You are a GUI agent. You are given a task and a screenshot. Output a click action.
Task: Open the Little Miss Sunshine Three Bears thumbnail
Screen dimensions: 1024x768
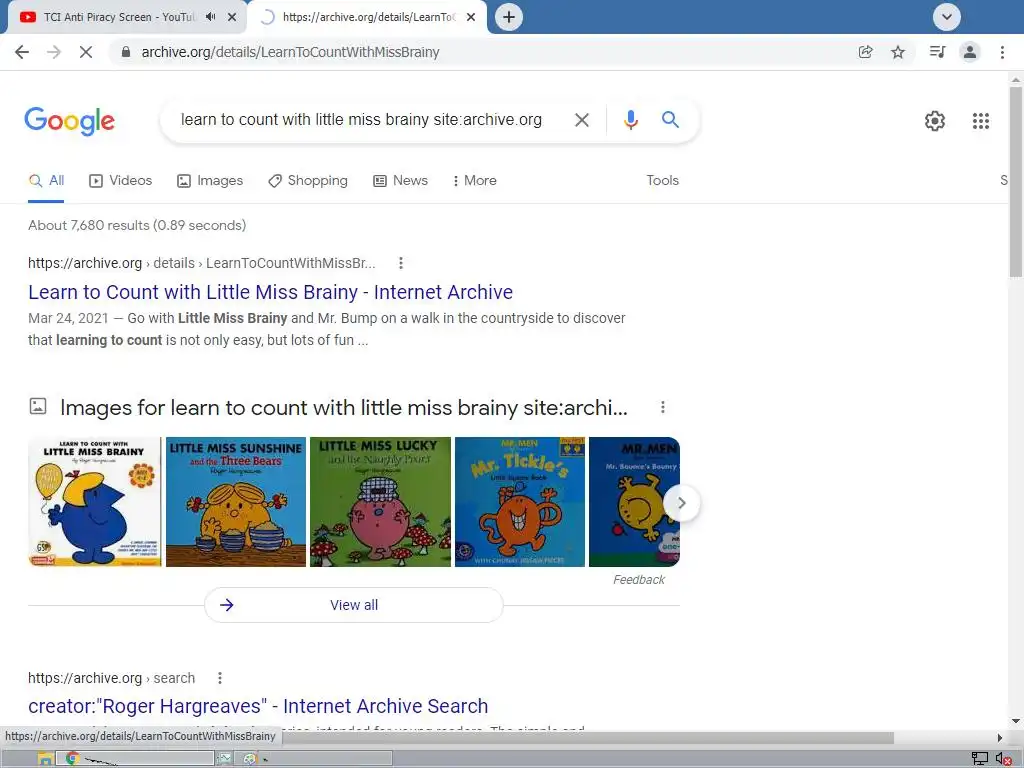[x=236, y=502]
